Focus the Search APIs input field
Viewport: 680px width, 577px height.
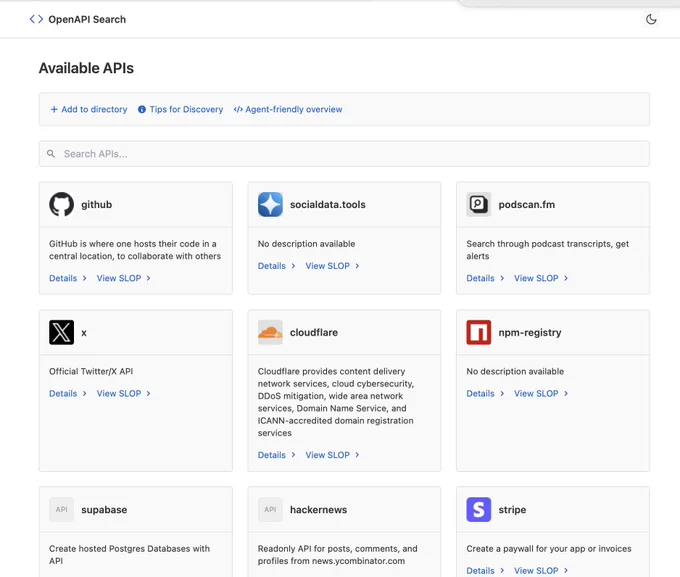point(344,154)
